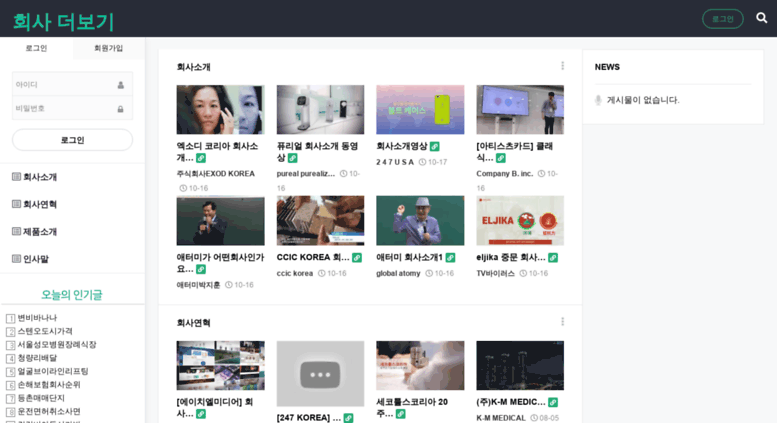Open the 애터미가 어떤회사인가요 thumbnail

(x=221, y=220)
